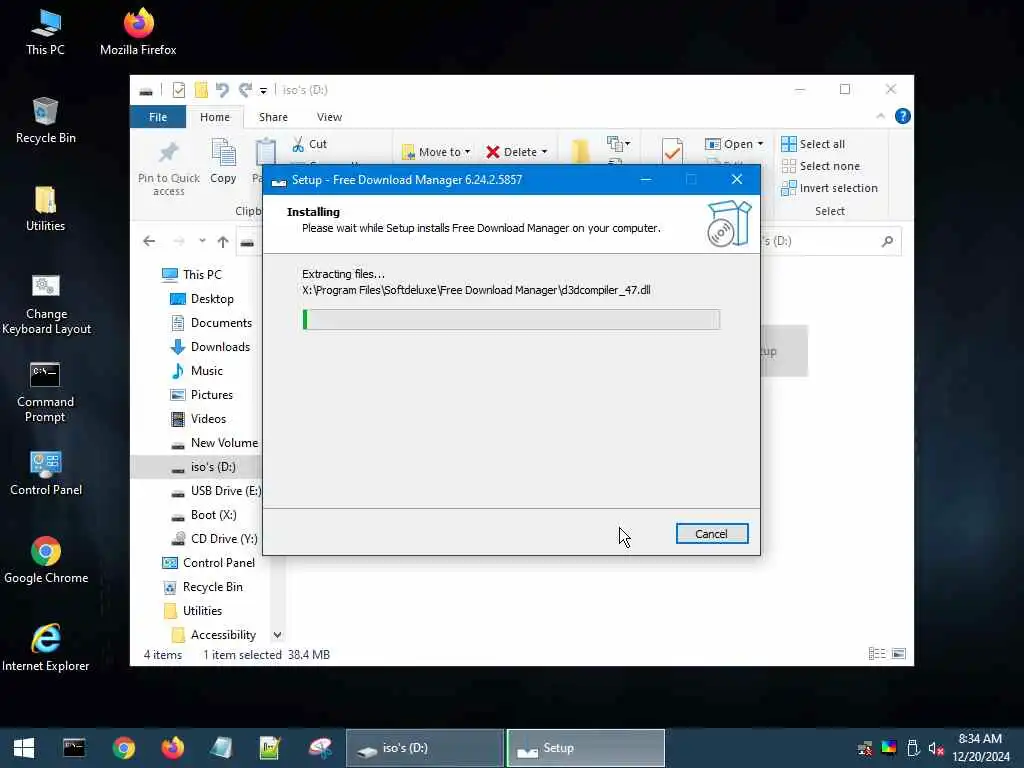Switch to the Share ribbon tab

(273, 117)
